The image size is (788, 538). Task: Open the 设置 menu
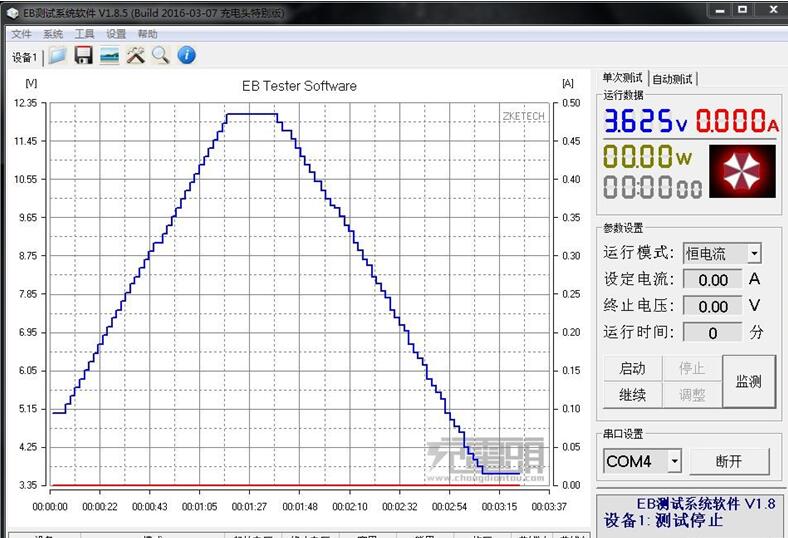pyautogui.click(x=116, y=34)
